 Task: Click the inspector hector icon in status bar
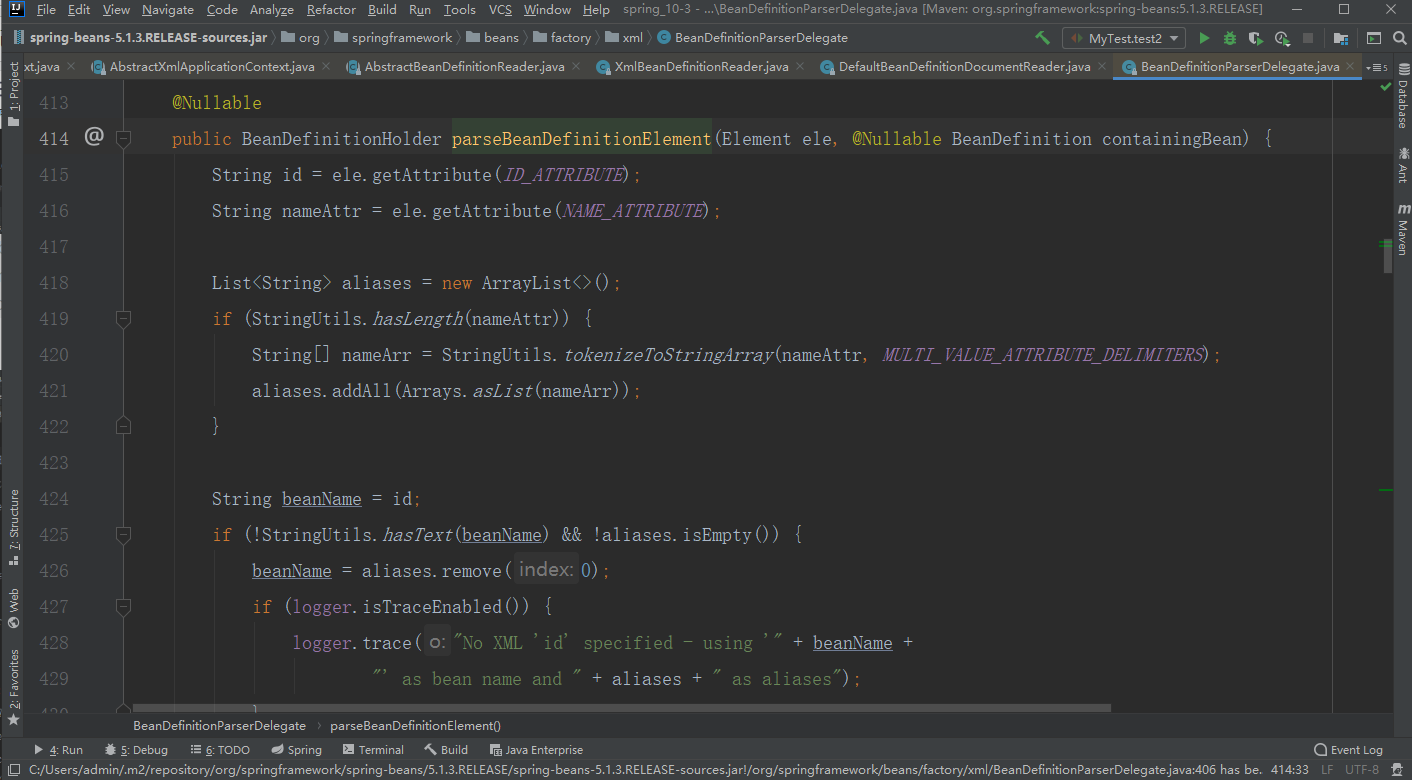(1399, 771)
